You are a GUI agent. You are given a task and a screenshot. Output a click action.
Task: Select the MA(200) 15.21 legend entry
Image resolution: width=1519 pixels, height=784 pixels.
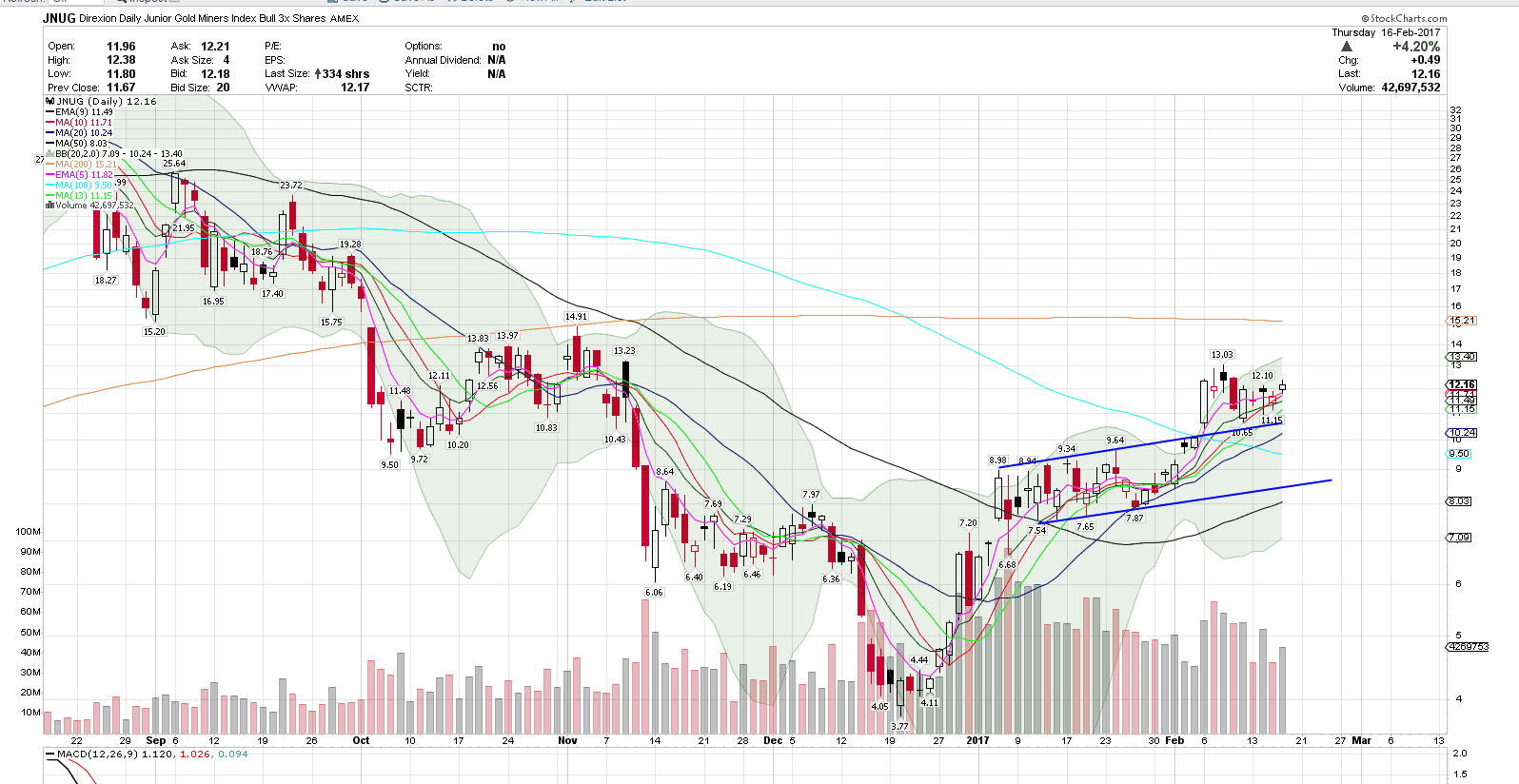(86, 164)
